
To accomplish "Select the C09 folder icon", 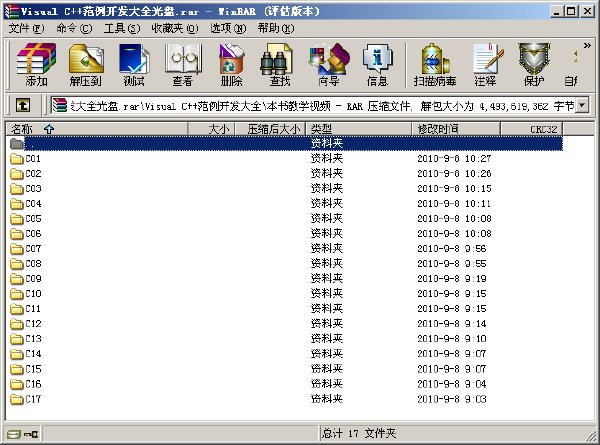I will (16, 279).
